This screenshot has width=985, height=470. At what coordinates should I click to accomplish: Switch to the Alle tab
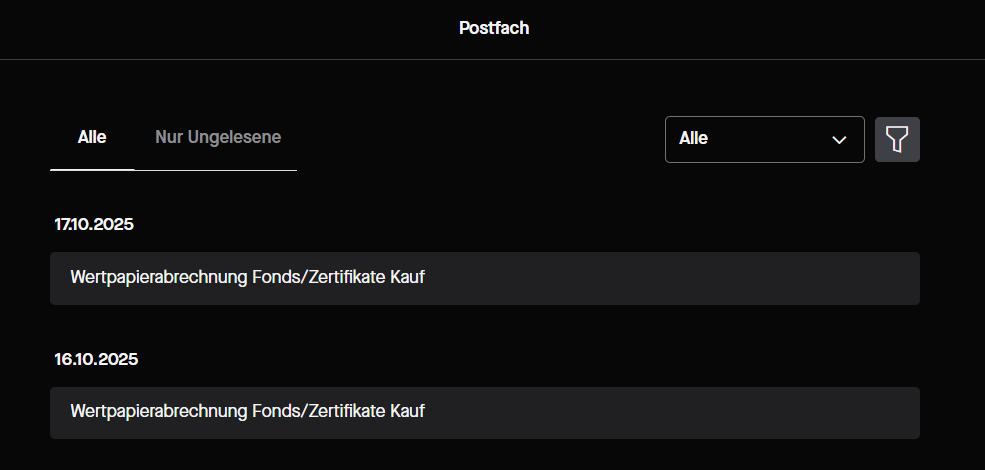[x=92, y=137]
